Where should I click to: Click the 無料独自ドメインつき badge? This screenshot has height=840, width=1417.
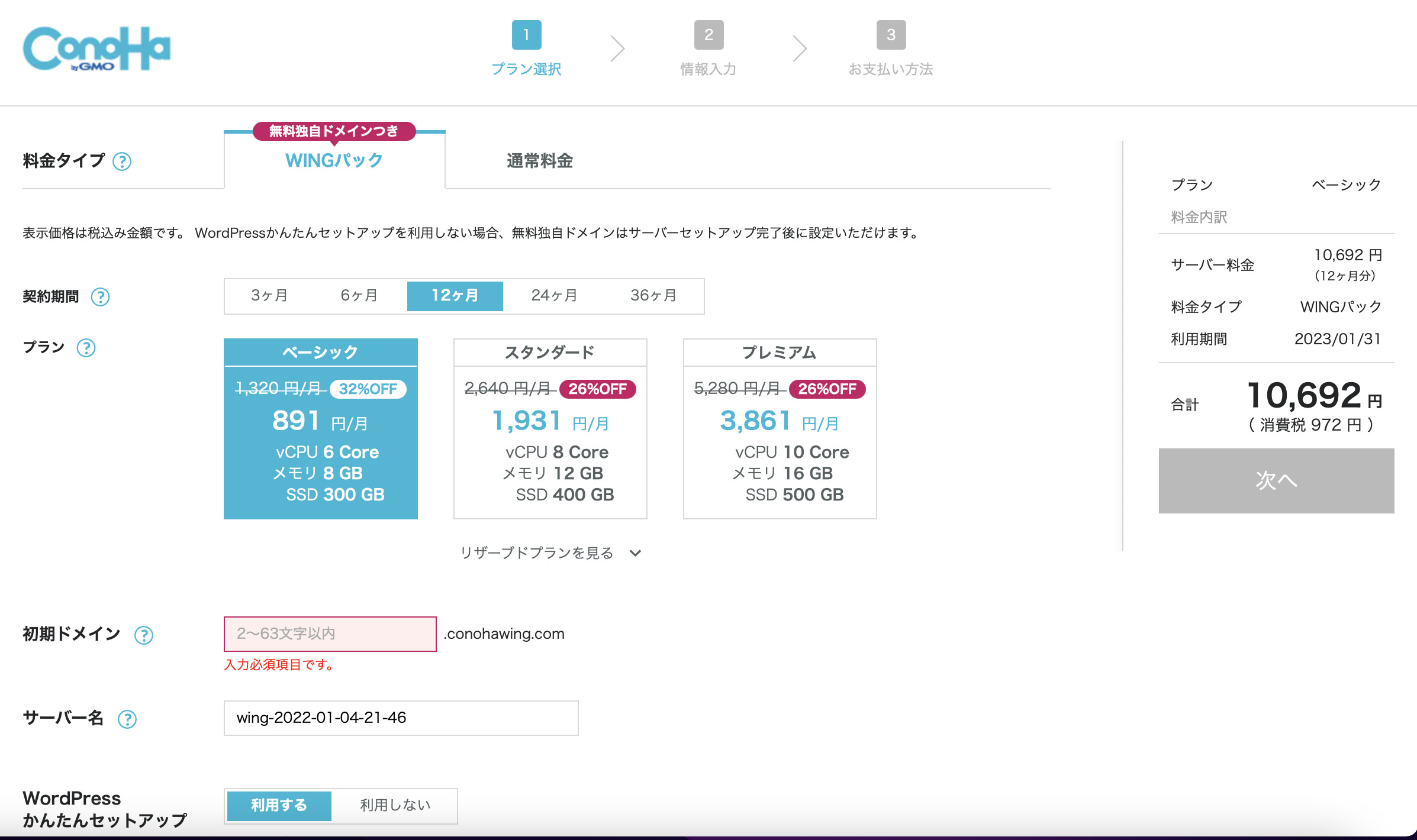pos(334,131)
